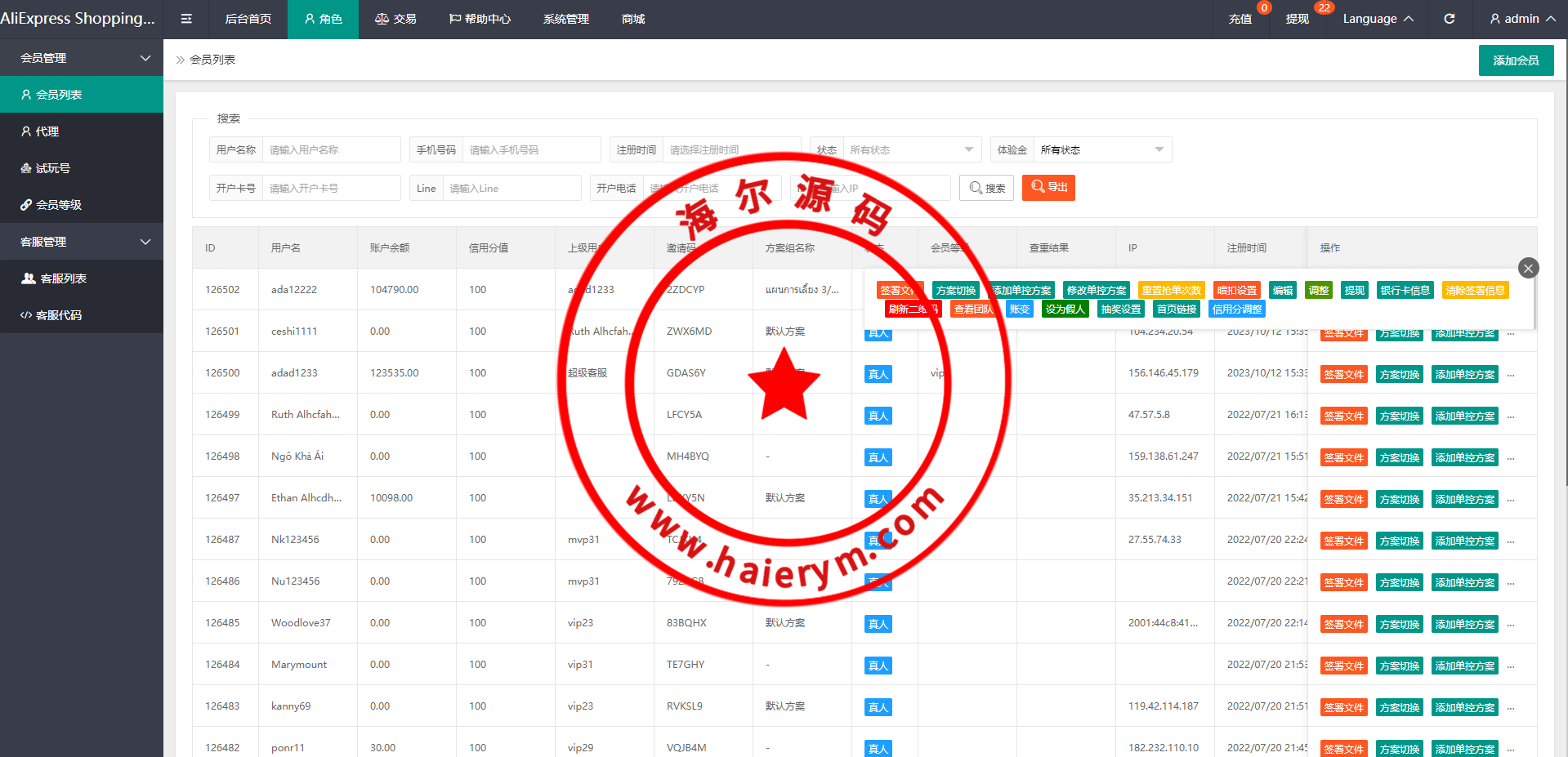Open 客服列表 in the sidebar

coord(82,278)
